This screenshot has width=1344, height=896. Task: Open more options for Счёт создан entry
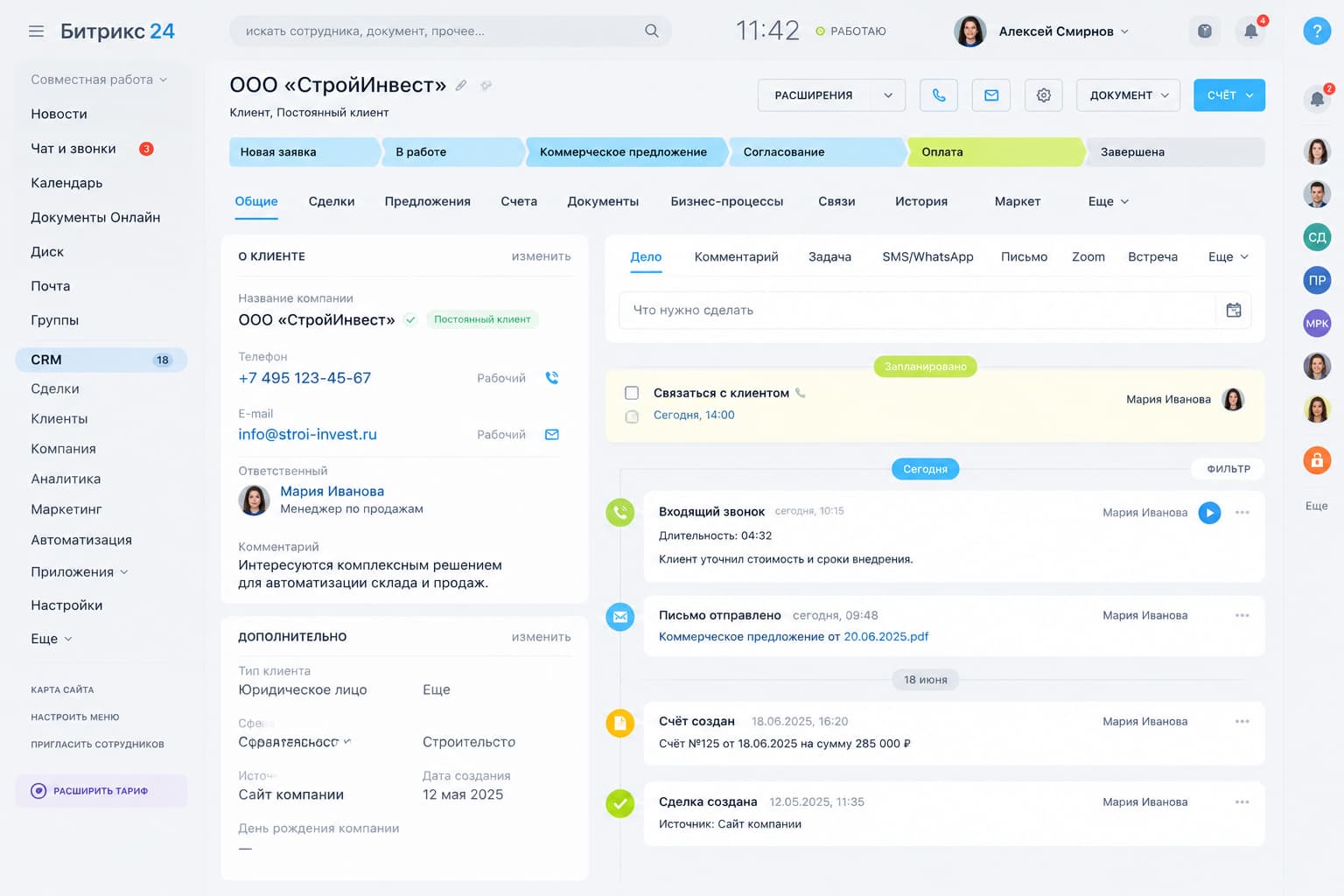(1242, 722)
